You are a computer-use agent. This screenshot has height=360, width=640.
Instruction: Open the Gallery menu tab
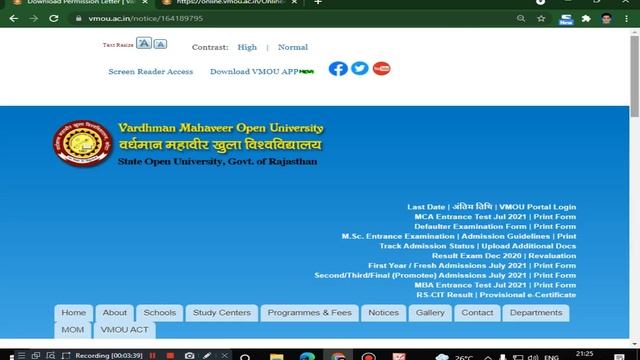(430, 313)
